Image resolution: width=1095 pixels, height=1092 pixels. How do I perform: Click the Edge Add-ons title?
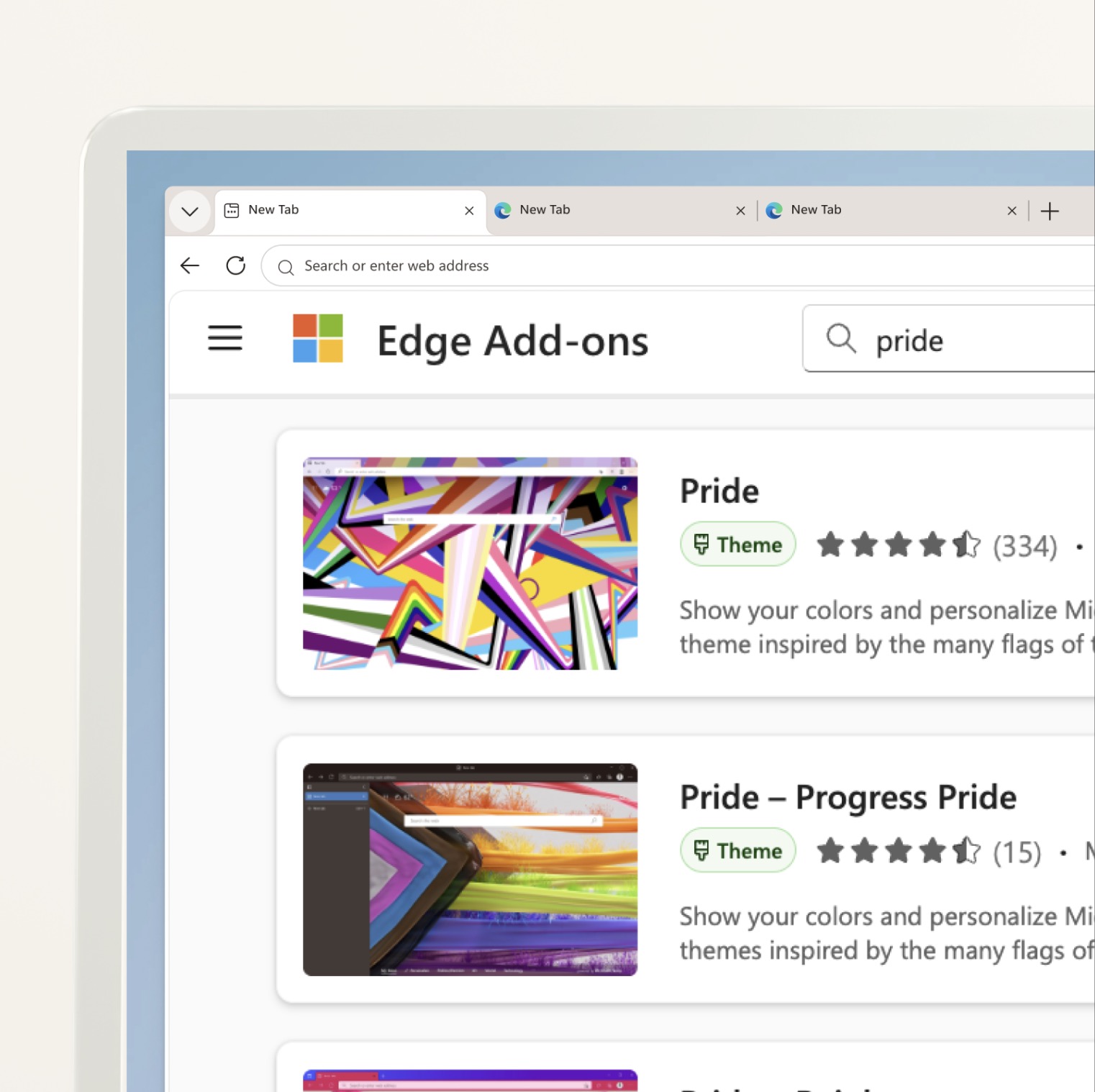pyautogui.click(x=513, y=341)
